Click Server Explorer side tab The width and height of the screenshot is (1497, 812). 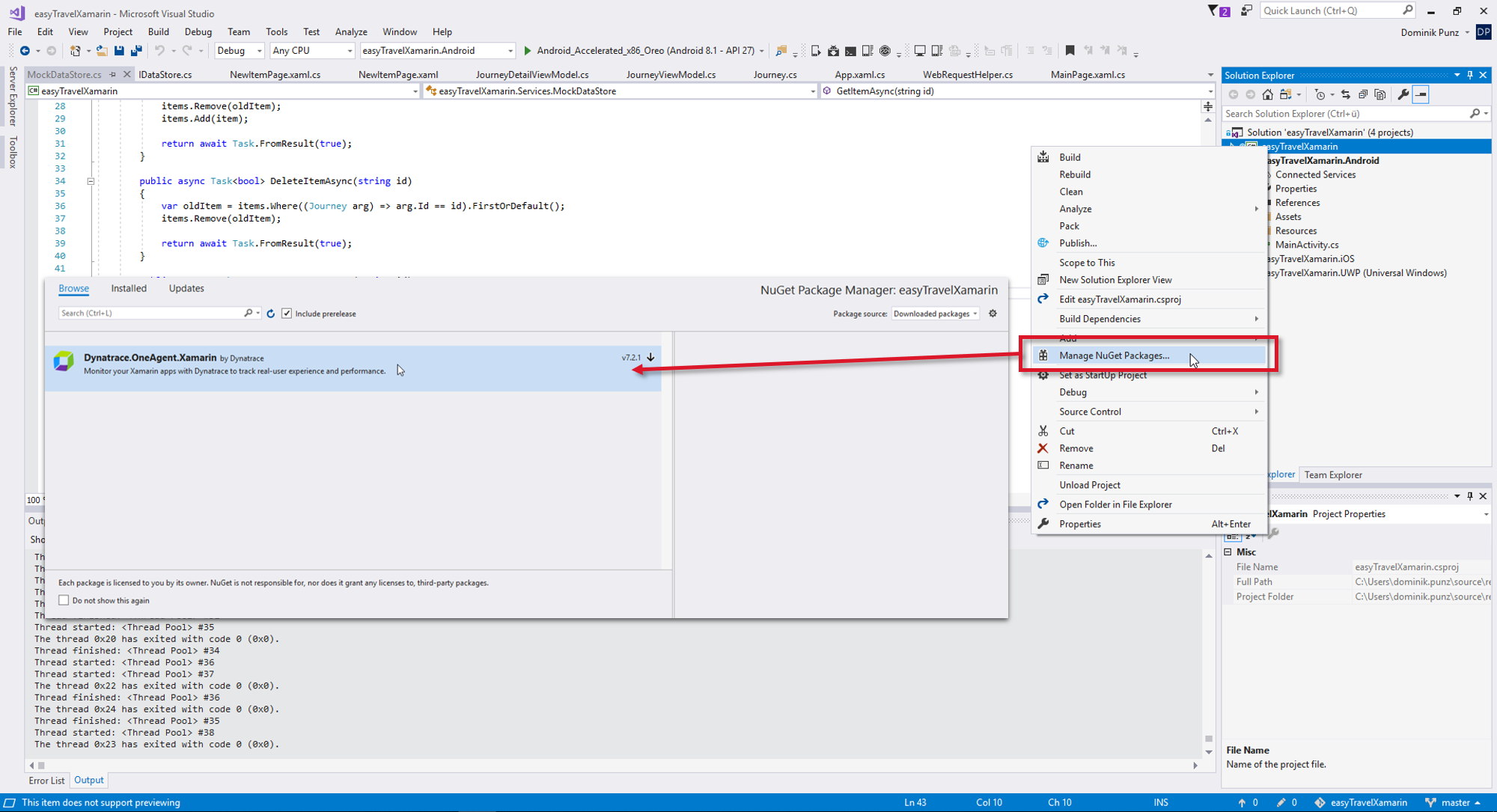tap(13, 96)
